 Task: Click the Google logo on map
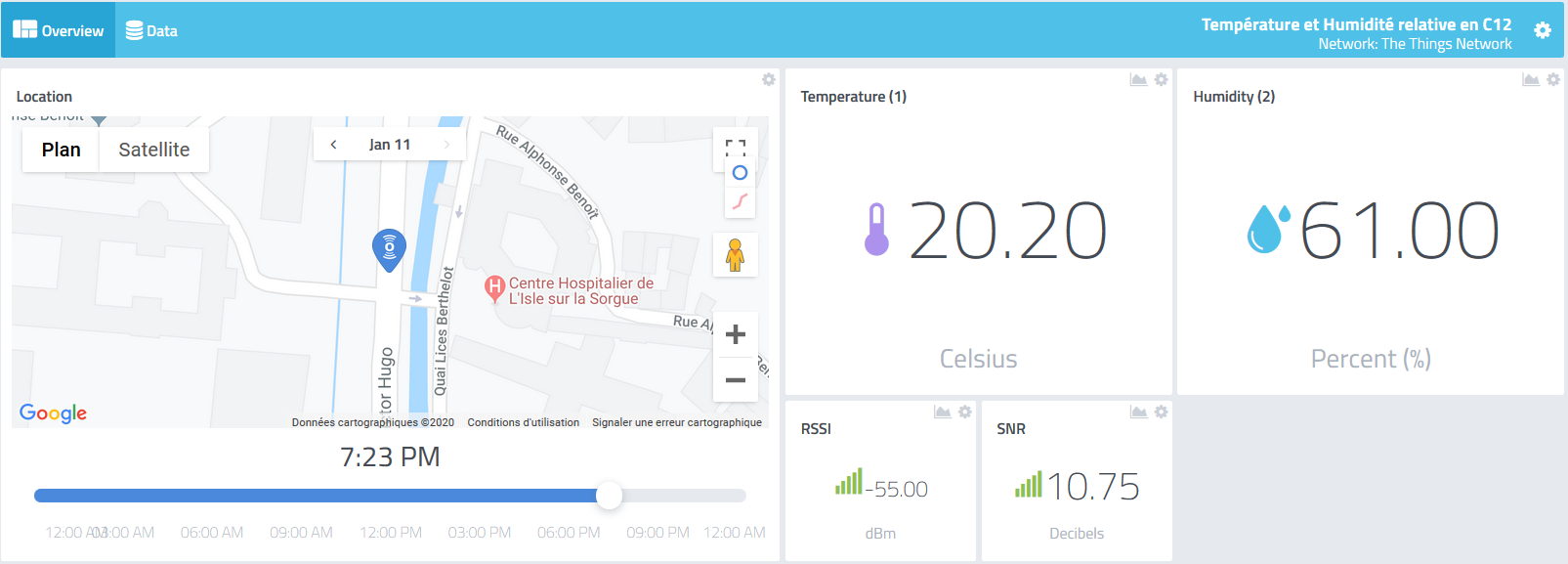tap(54, 413)
